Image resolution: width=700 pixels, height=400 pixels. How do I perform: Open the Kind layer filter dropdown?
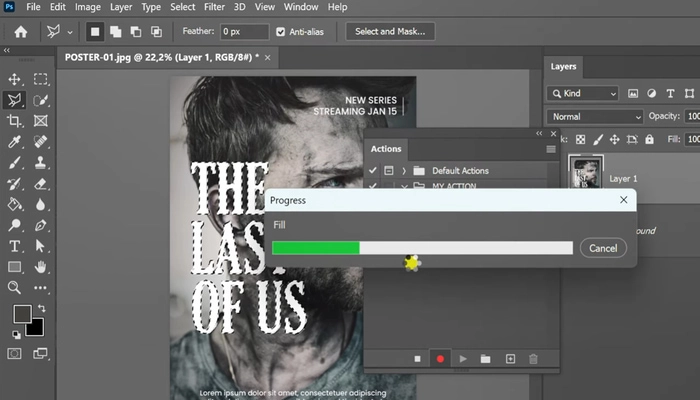[x=583, y=93]
